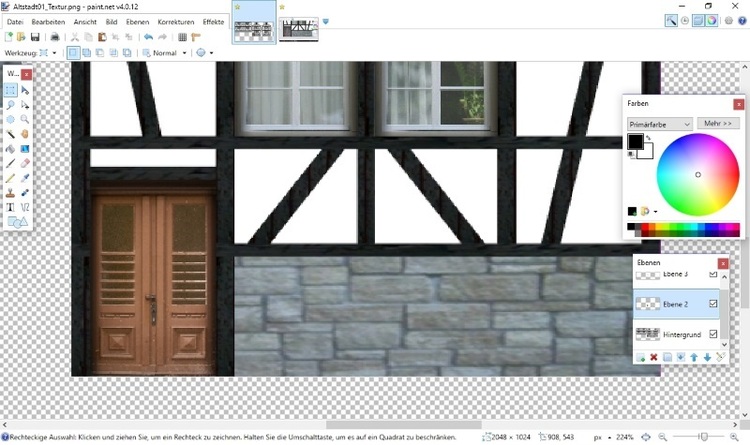
Task: Activate the Color Picker eyedropper tool
Action: 24,178
